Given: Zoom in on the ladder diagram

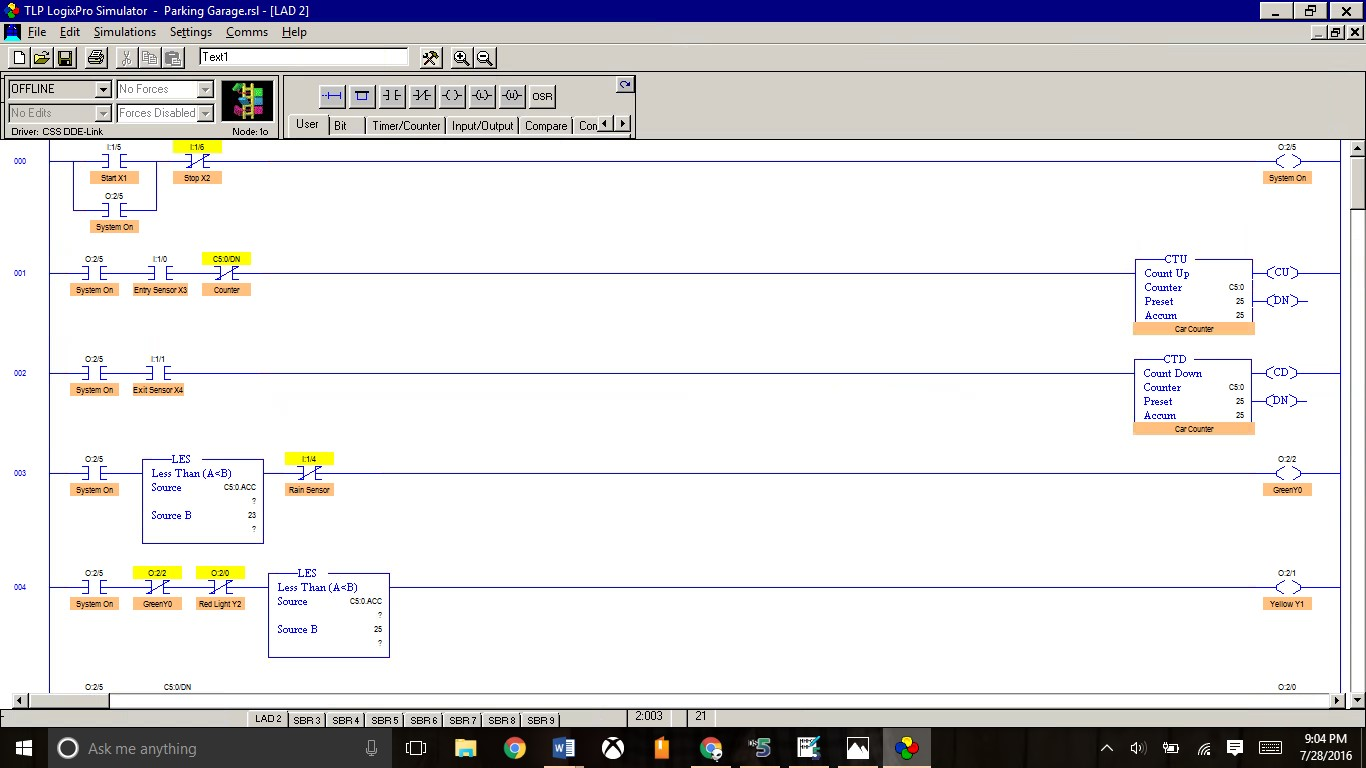Looking at the screenshot, I should [x=462, y=58].
